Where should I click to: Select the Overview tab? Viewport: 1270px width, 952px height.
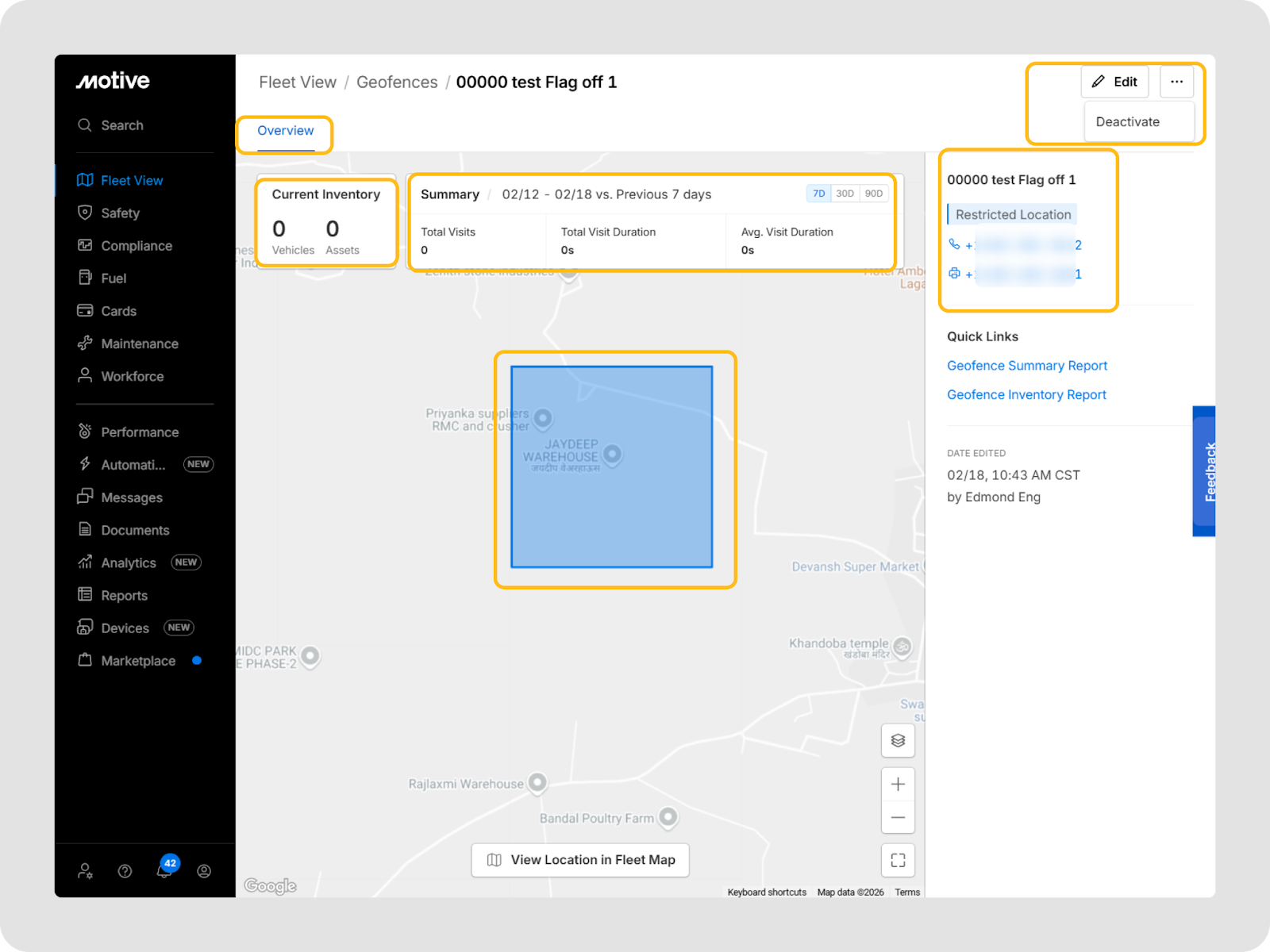tap(285, 131)
